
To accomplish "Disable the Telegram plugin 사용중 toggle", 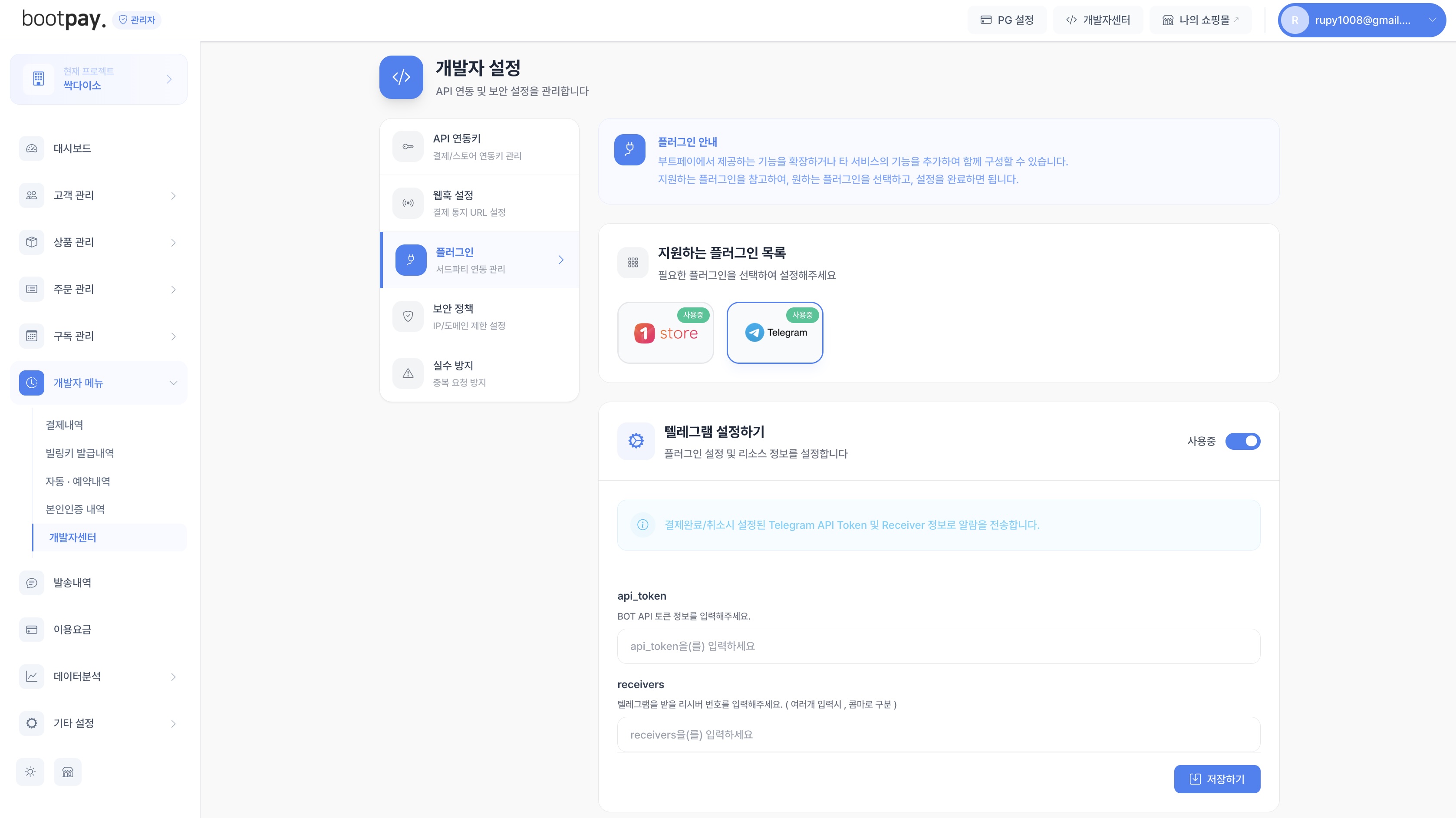I will (1243, 442).
